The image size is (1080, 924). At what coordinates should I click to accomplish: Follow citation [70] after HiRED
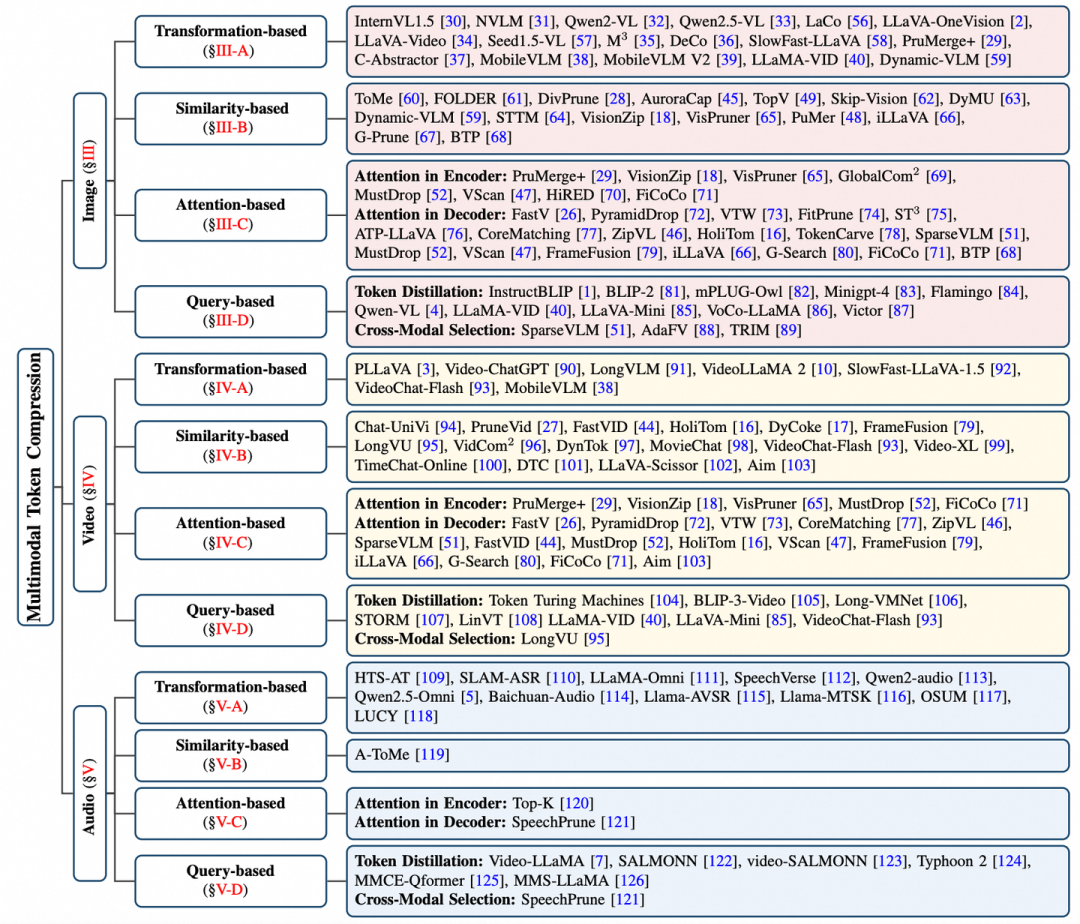(x=613, y=196)
